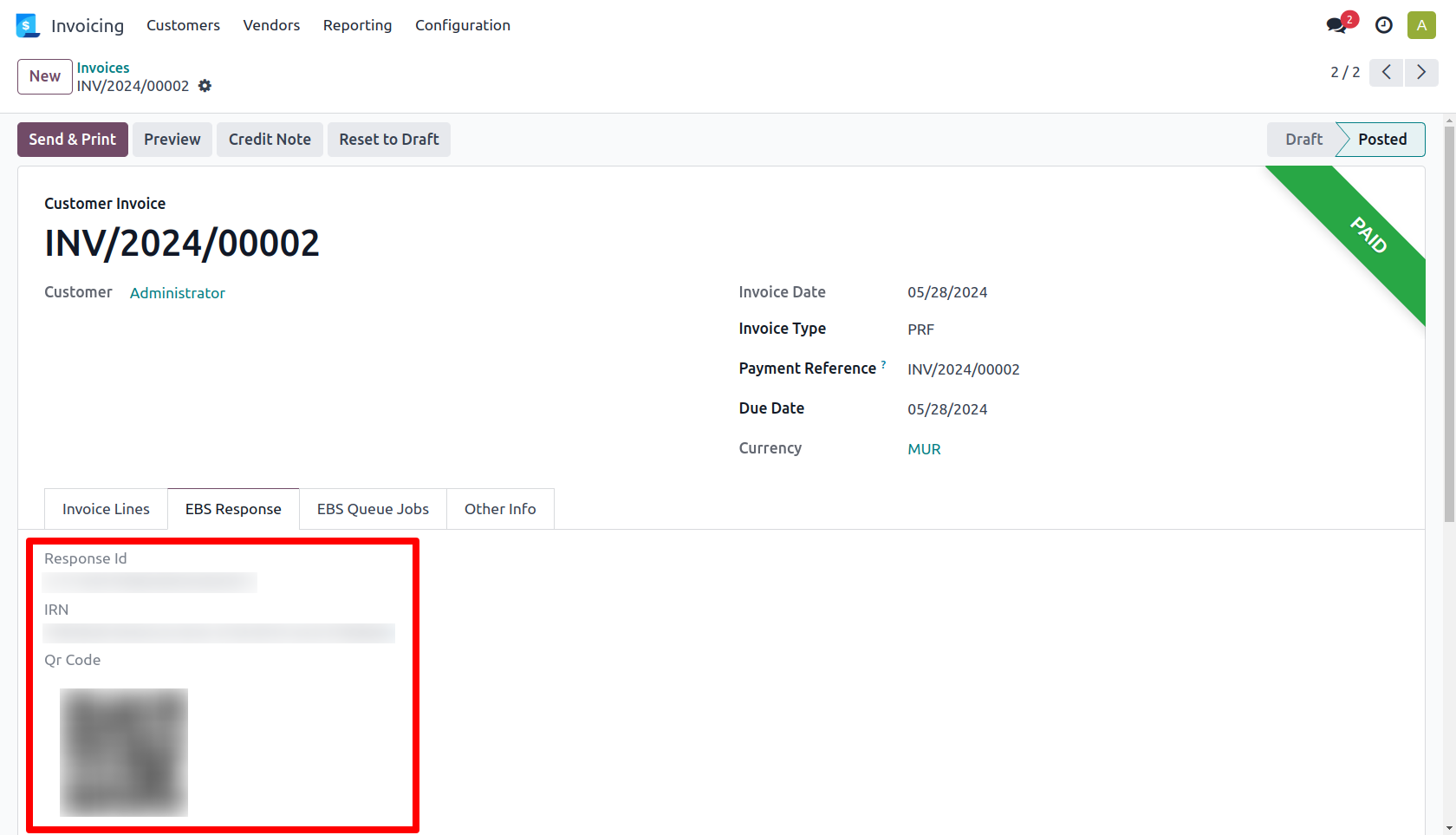Viewport: 1456px width, 835px height.
Task: Create a New invoice
Action: [45, 76]
